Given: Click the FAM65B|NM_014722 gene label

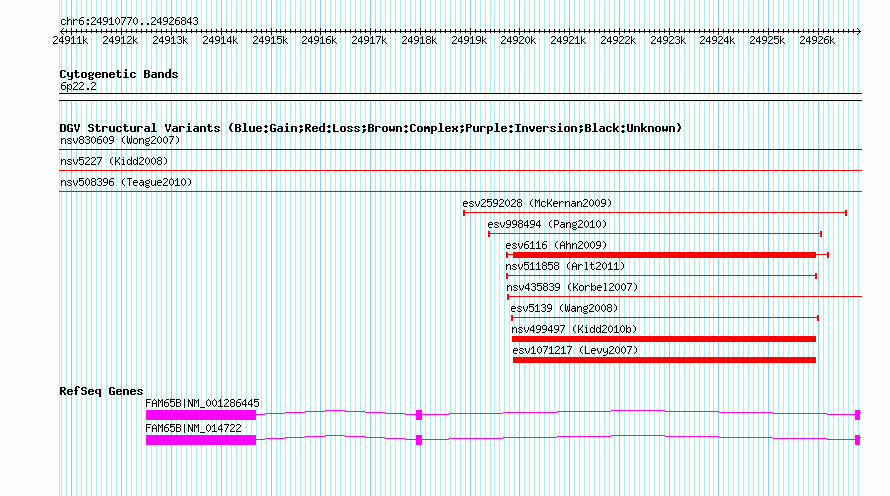Looking at the screenshot, I should (x=194, y=428).
